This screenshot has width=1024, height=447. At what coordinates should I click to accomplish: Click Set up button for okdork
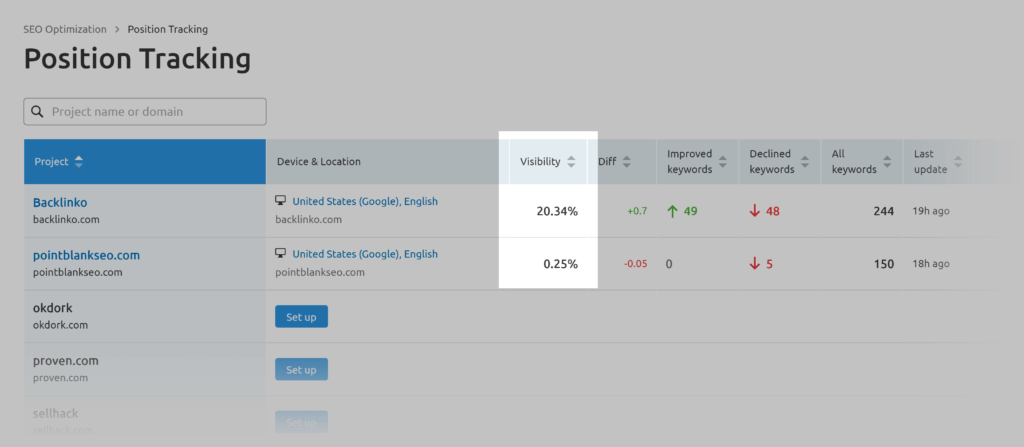tap(301, 317)
